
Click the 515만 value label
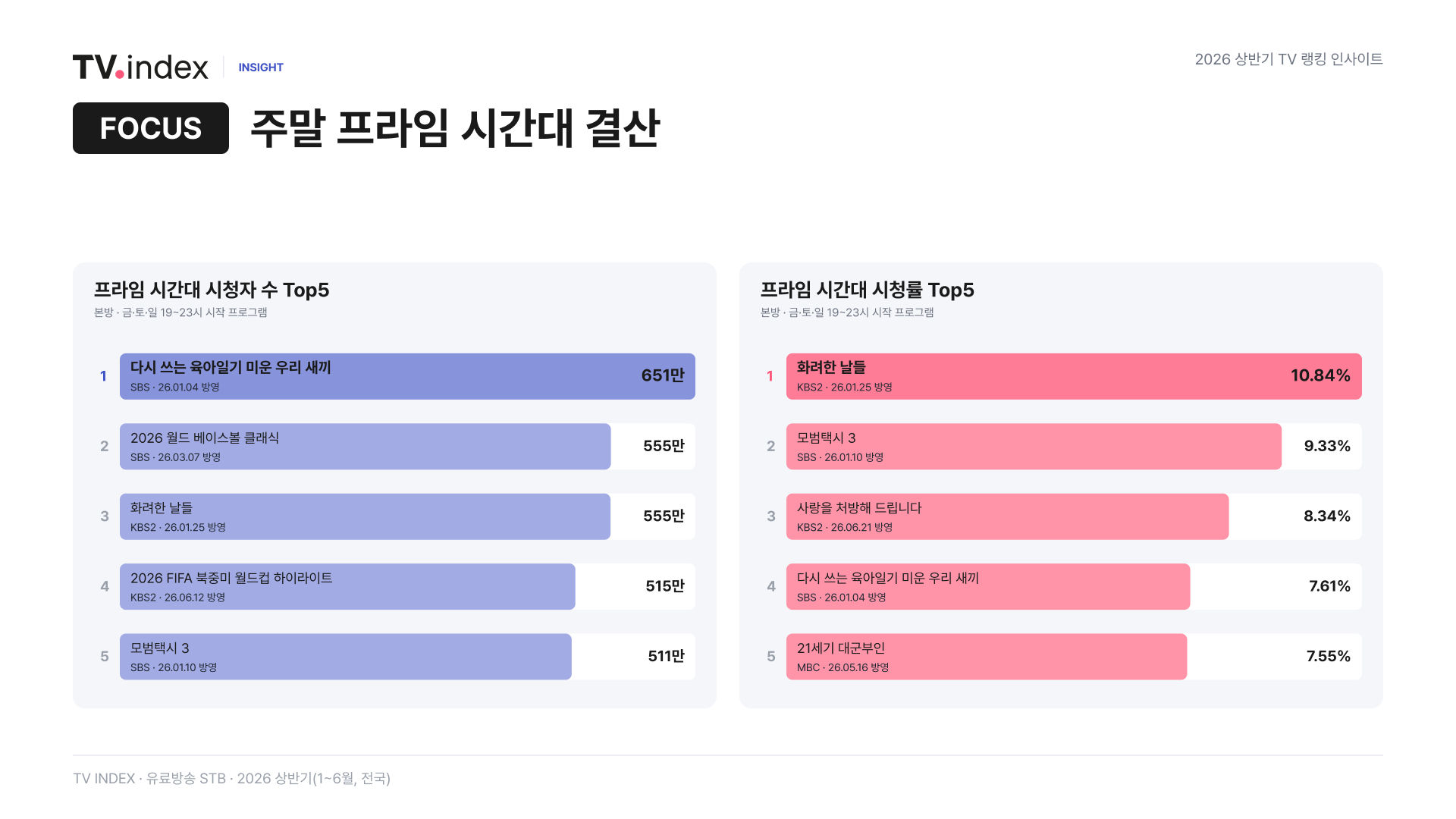[665, 586]
